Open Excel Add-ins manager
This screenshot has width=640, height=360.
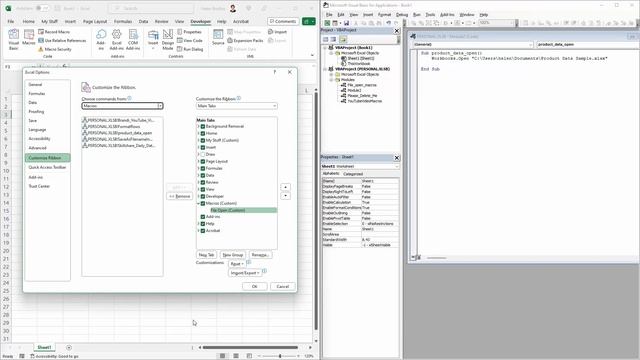point(117,40)
